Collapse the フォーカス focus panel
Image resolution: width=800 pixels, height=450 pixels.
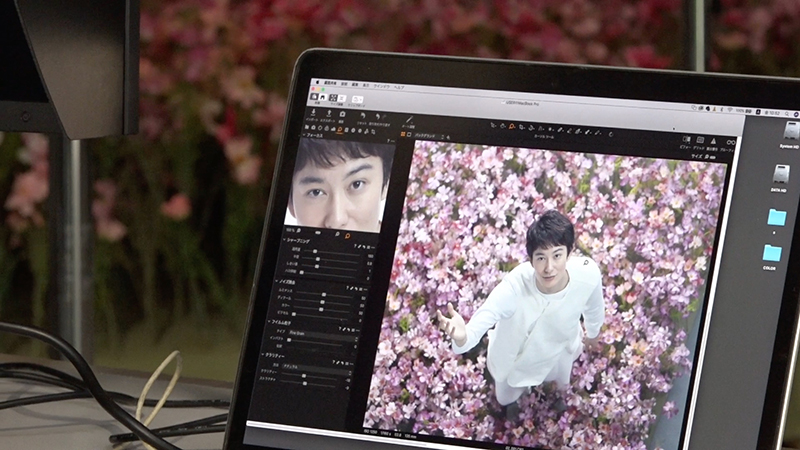[x=304, y=135]
